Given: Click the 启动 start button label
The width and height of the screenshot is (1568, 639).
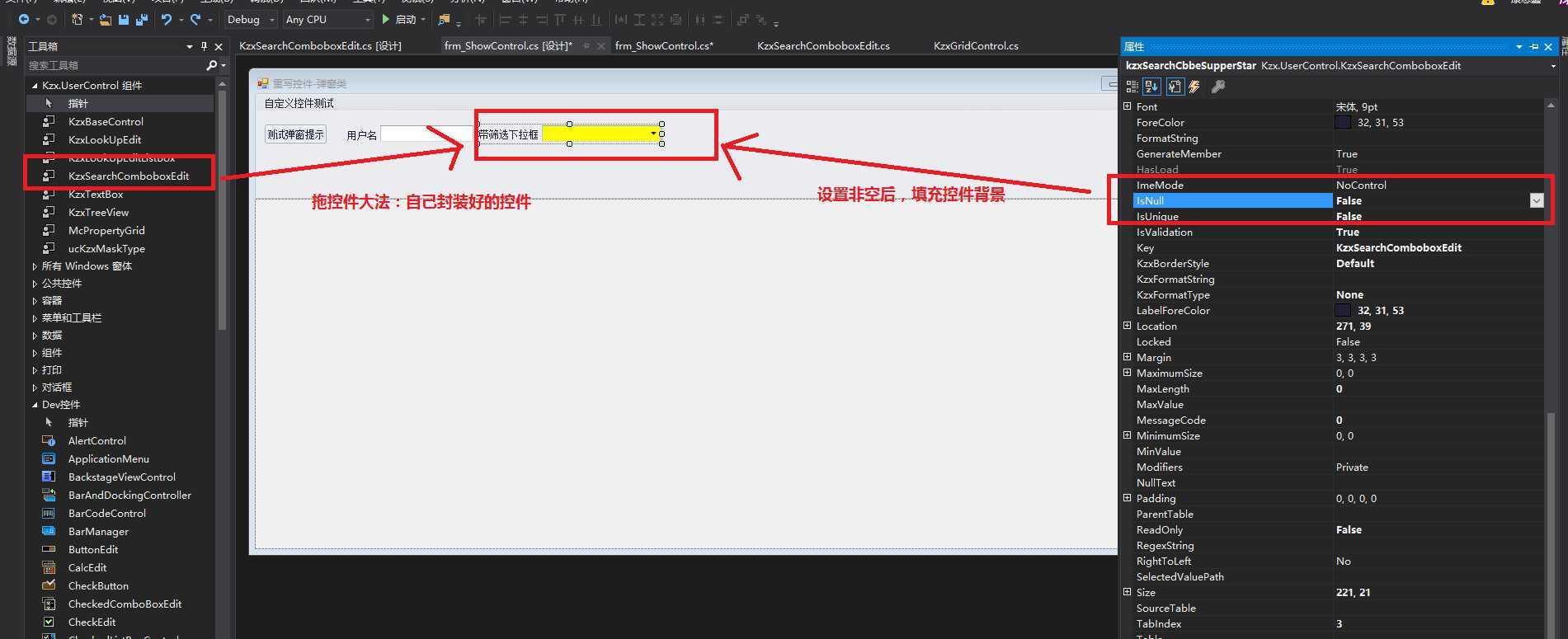Looking at the screenshot, I should (x=406, y=19).
